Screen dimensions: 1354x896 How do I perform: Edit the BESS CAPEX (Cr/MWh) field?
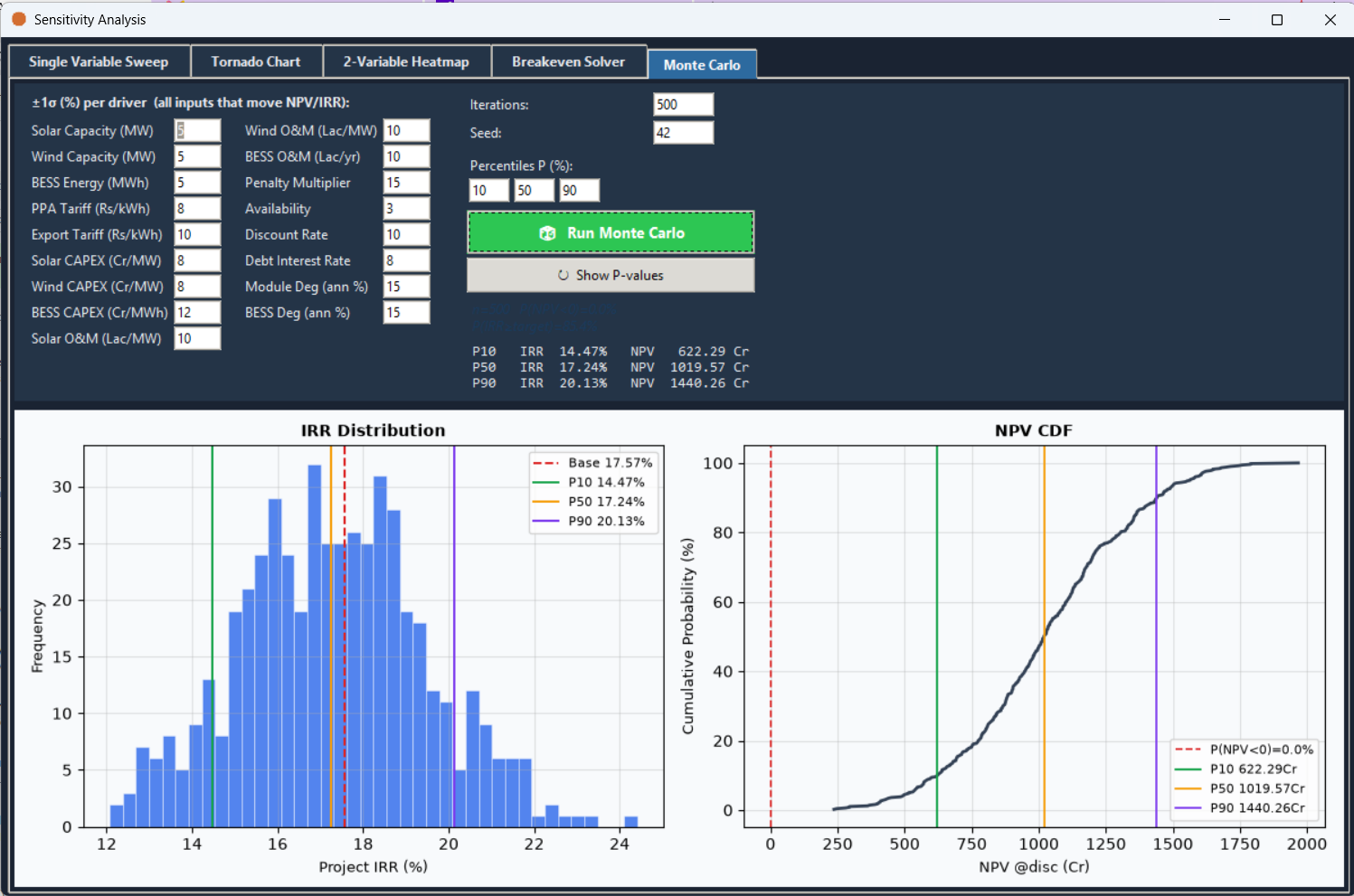tap(197, 312)
